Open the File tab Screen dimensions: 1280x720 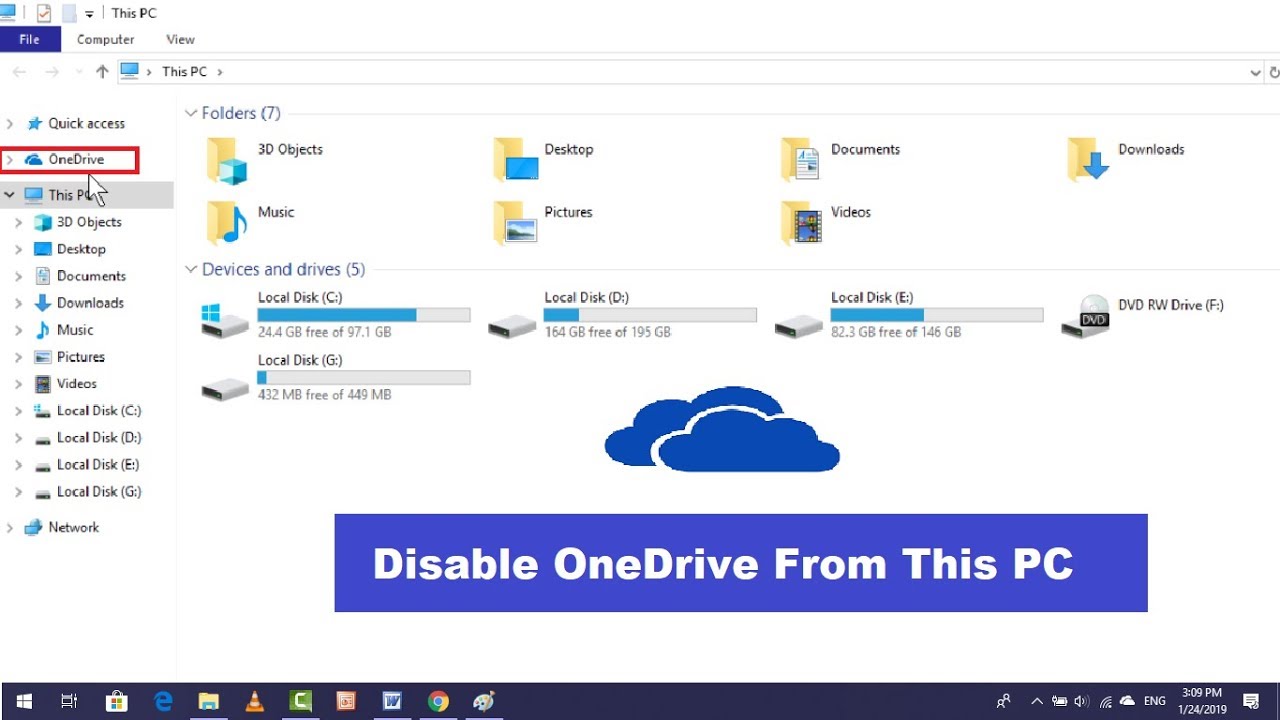(x=30, y=39)
